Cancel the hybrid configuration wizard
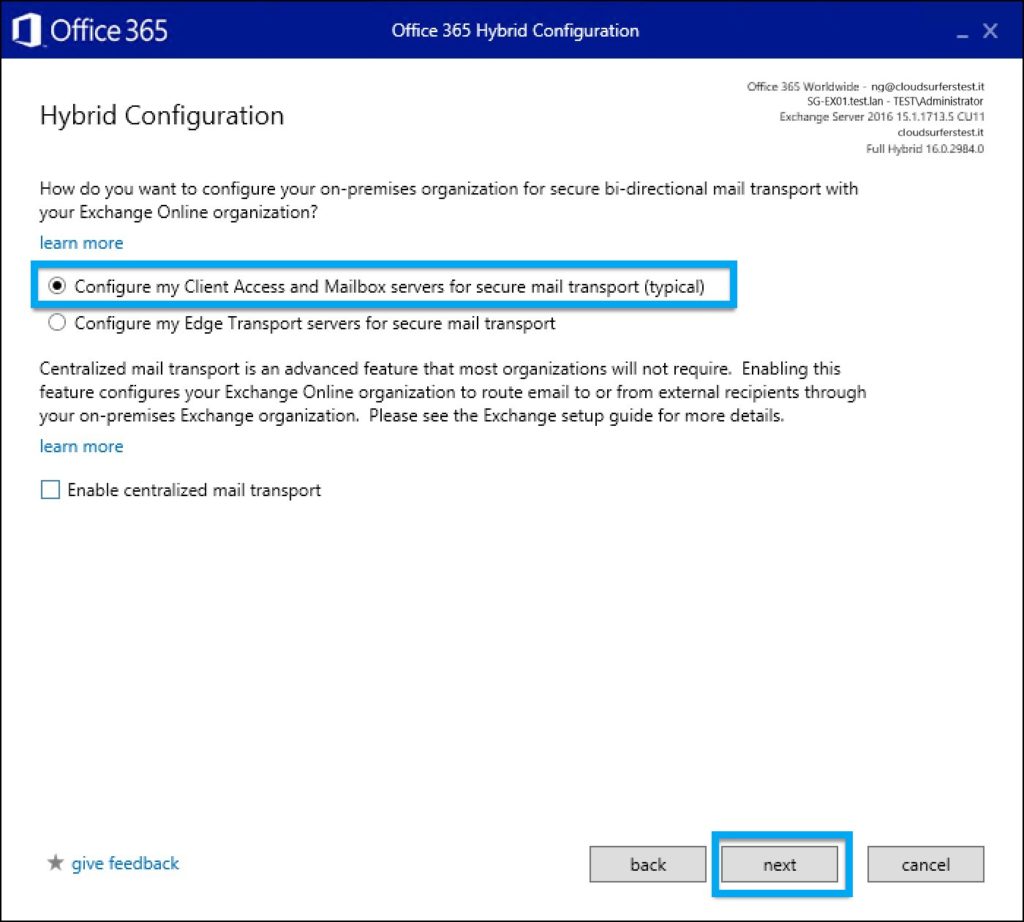Viewport: 1024px width, 922px height. [925, 865]
